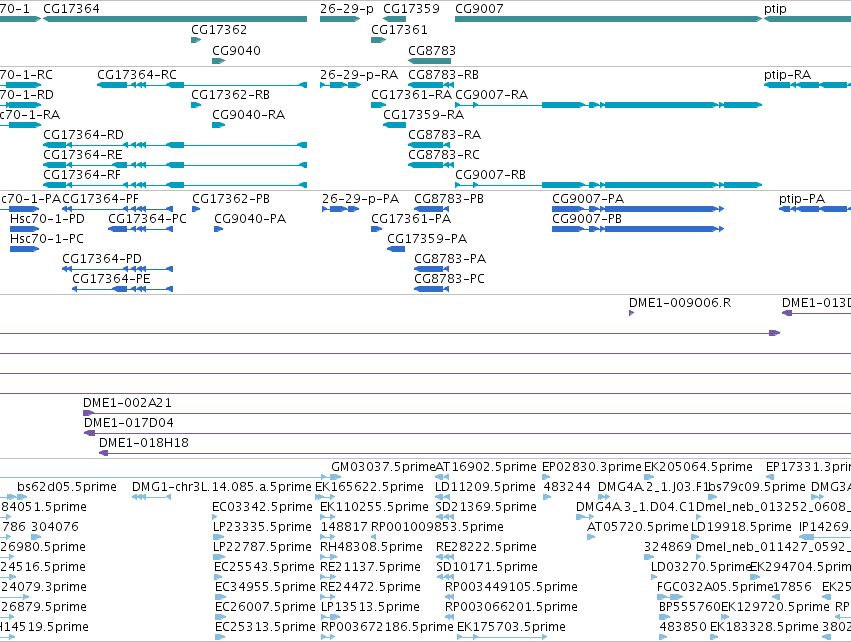Image resolution: width=851 pixels, height=642 pixels.
Task: Select the bs62d05.5prime EST marker
Action: coord(22,497)
